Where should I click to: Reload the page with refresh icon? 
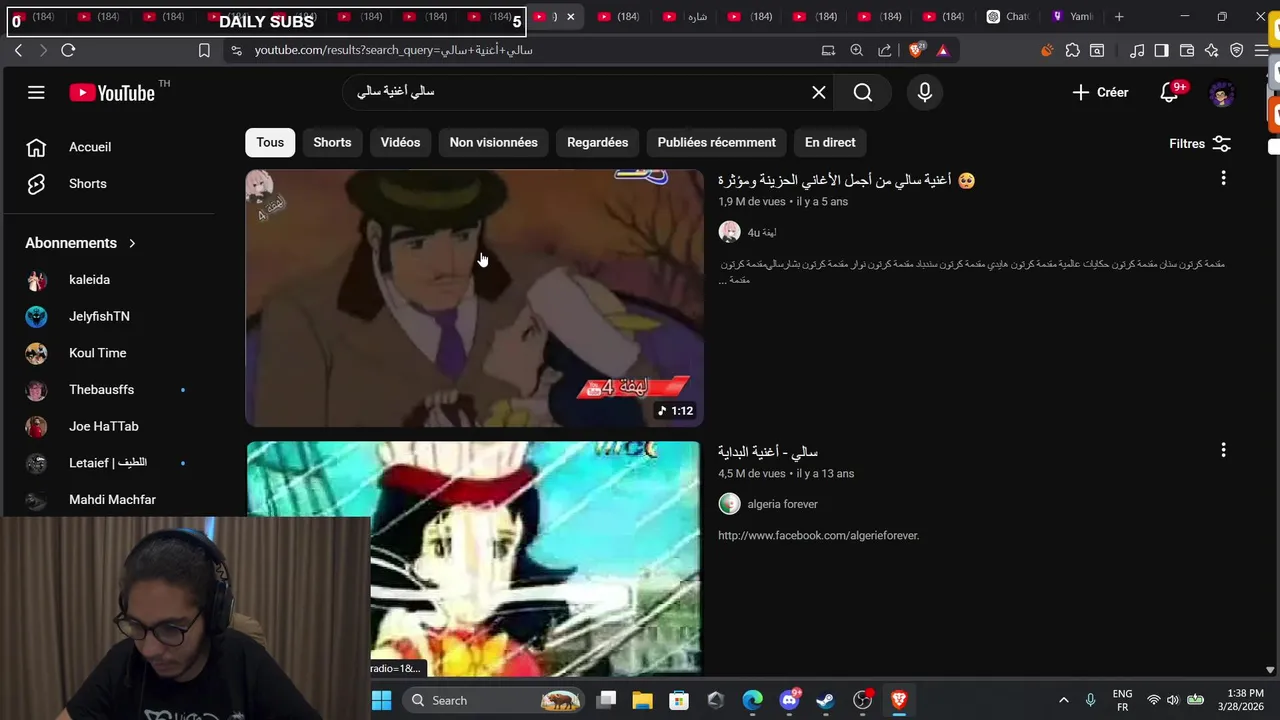[68, 50]
